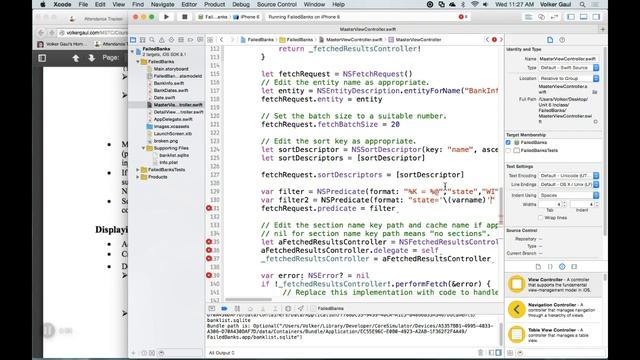
Task: Collapse the FailedBanks project root
Action: coord(132,51)
